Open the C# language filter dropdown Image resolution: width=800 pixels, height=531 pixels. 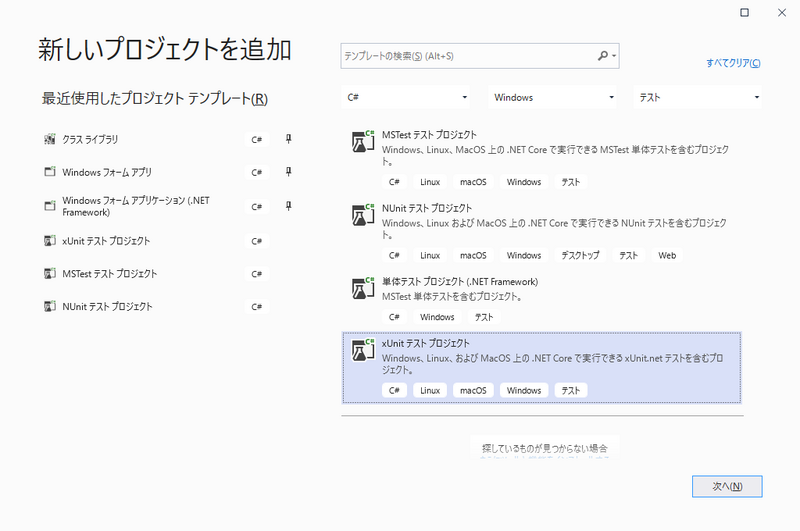pyautogui.click(x=406, y=97)
